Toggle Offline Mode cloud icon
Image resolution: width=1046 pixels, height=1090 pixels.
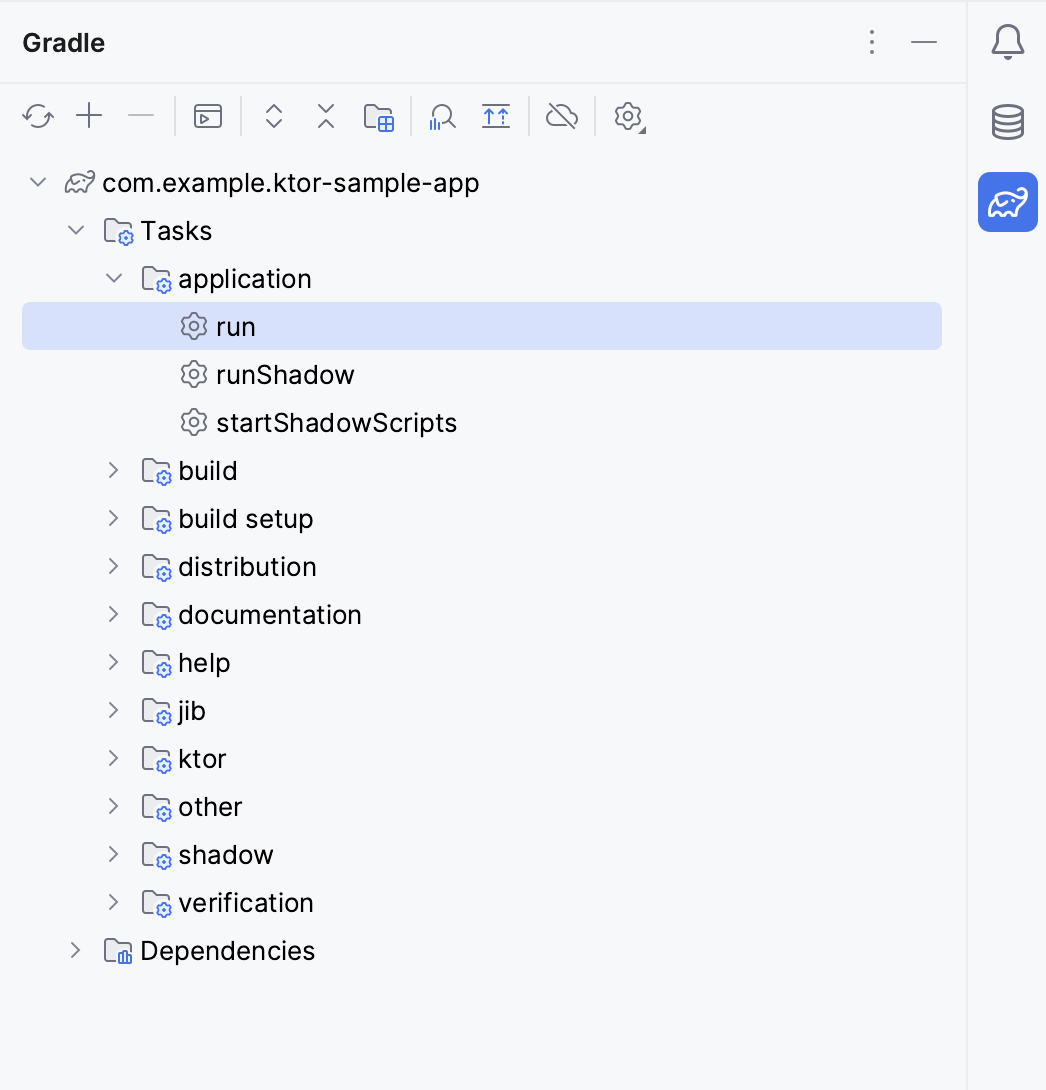pyautogui.click(x=562, y=116)
